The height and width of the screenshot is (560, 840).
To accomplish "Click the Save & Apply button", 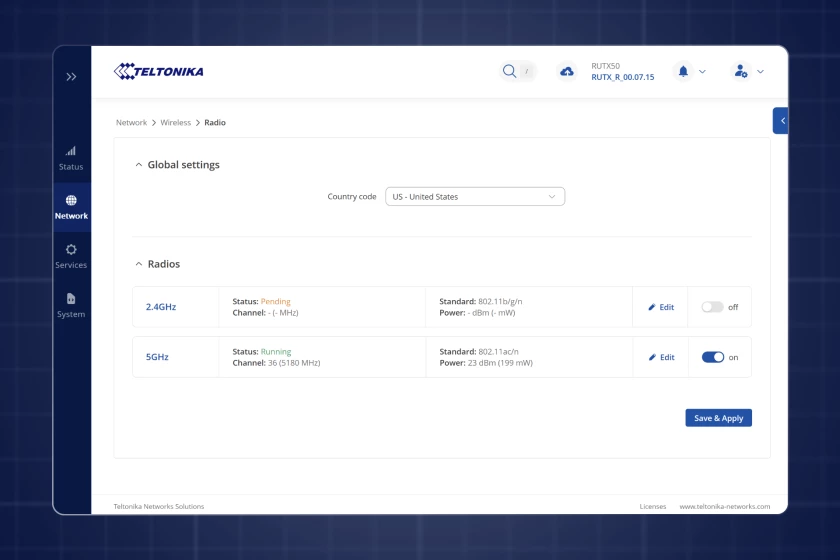I will click(x=718, y=418).
